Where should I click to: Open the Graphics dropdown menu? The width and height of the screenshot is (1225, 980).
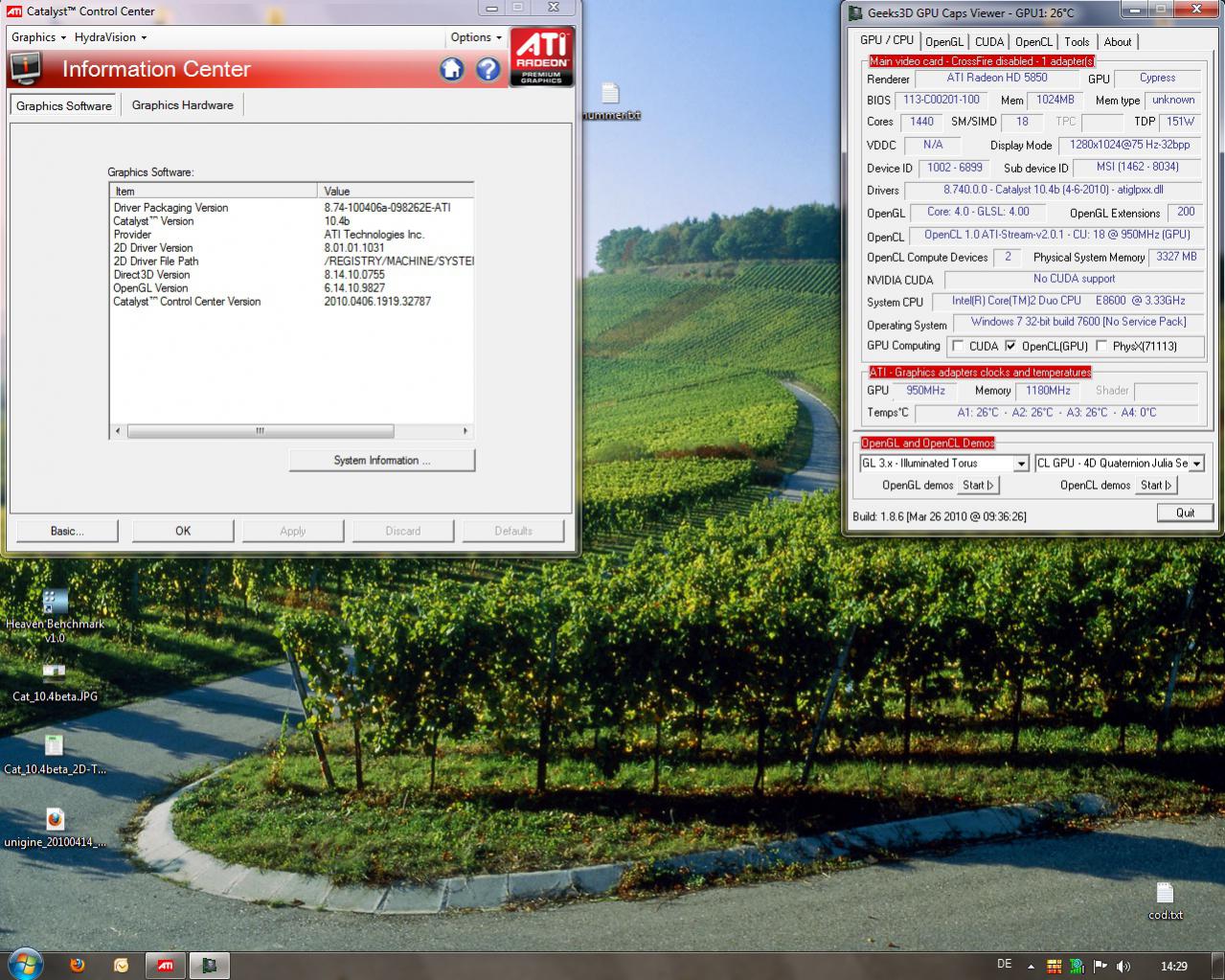pyautogui.click(x=38, y=37)
